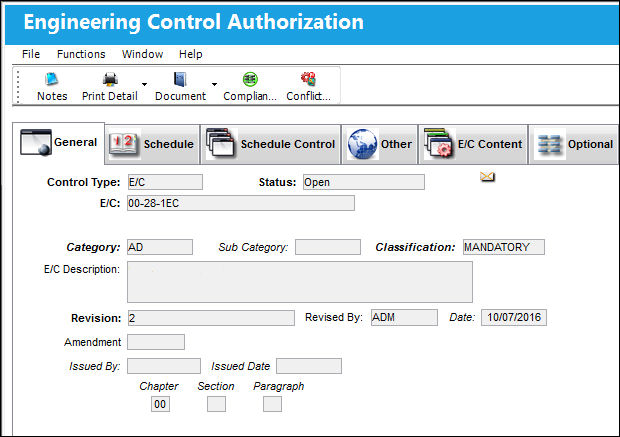Click the Date field 10/07/2016

pyautogui.click(x=514, y=317)
